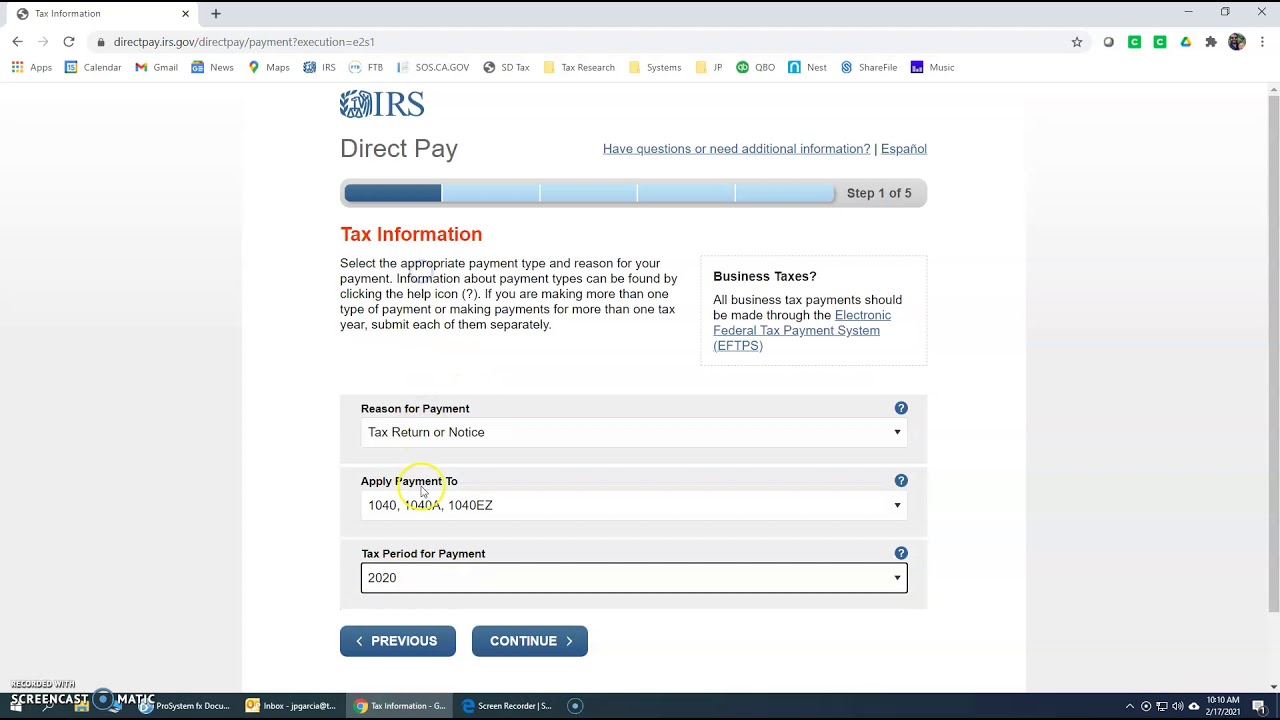
Task: Close the Tax Information tab
Action: point(185,14)
